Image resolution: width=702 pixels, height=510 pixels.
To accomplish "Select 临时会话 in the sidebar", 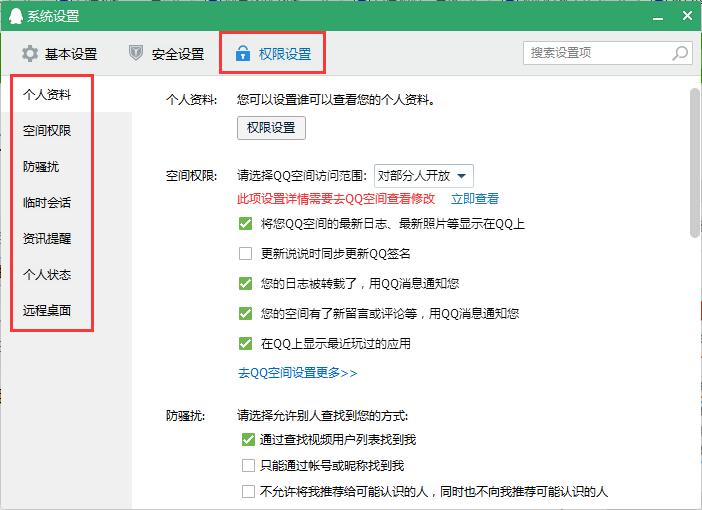I will 47,202.
